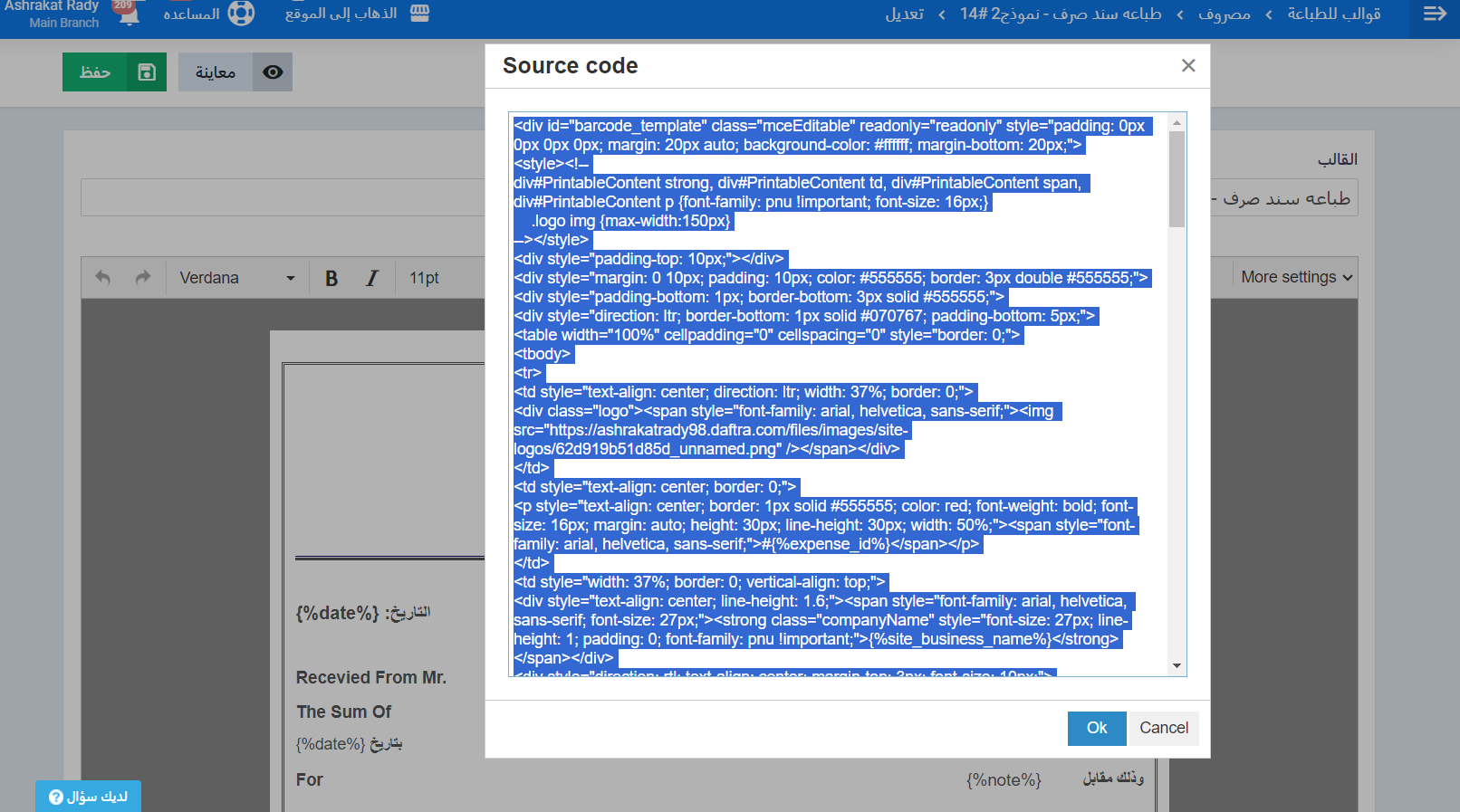Toggle bold formatting with the B icon

pos(331,278)
